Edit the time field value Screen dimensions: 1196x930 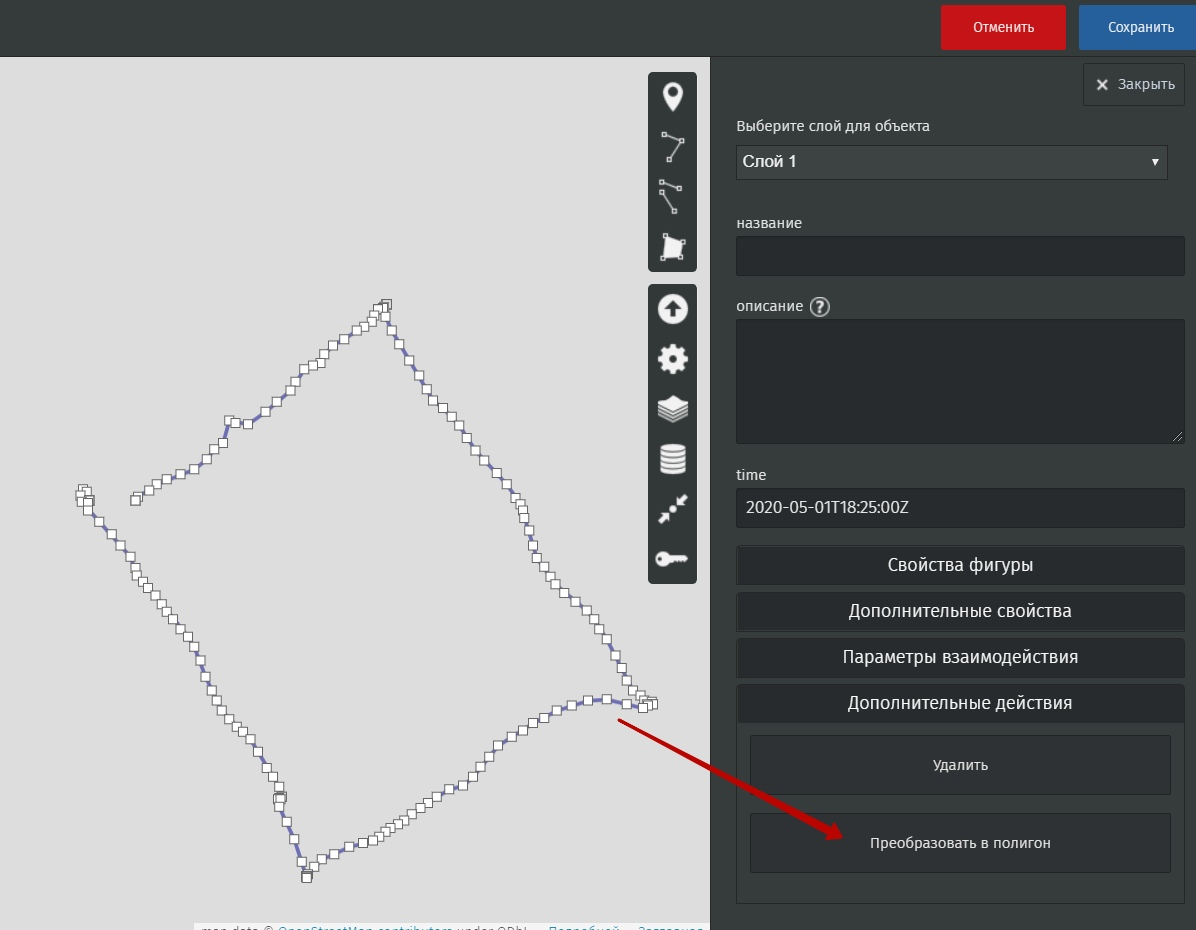click(x=960, y=507)
